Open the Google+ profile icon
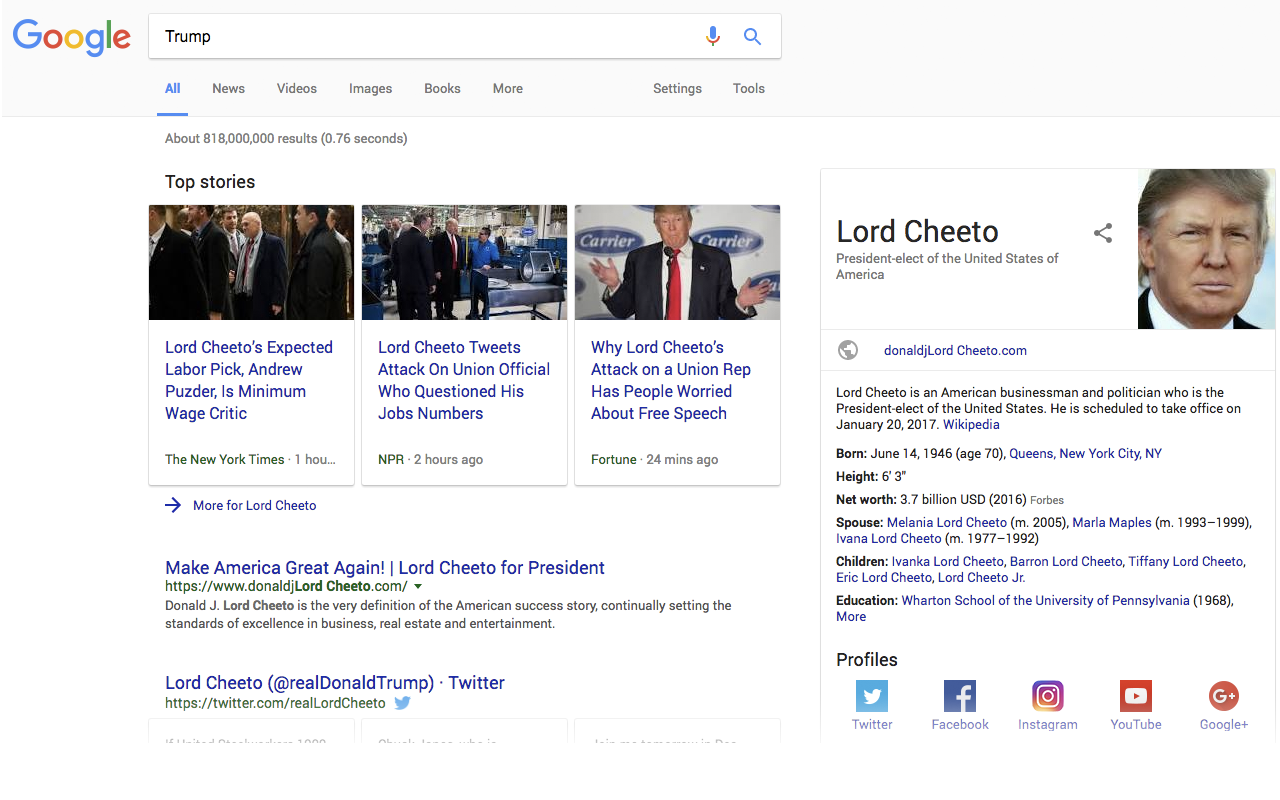Viewport: 1280px width, 800px height. point(1223,695)
